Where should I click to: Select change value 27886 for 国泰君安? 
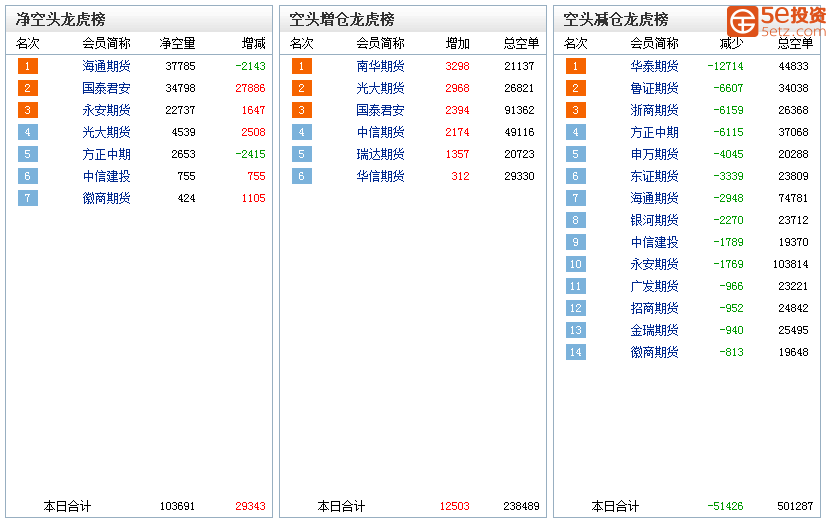point(250,88)
